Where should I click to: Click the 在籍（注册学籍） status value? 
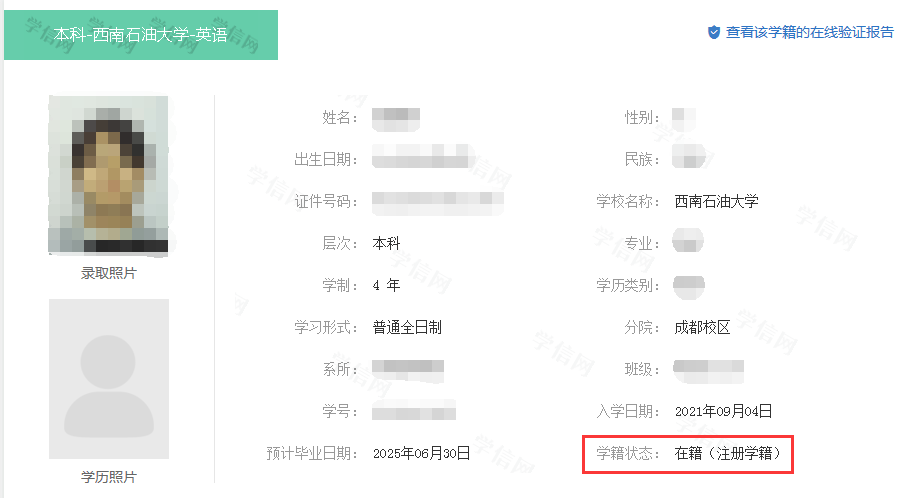(x=734, y=454)
